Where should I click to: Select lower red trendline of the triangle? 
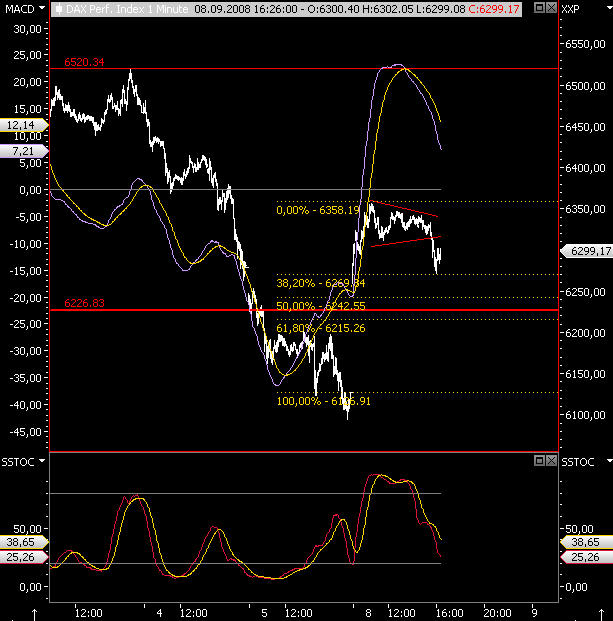[406, 242]
